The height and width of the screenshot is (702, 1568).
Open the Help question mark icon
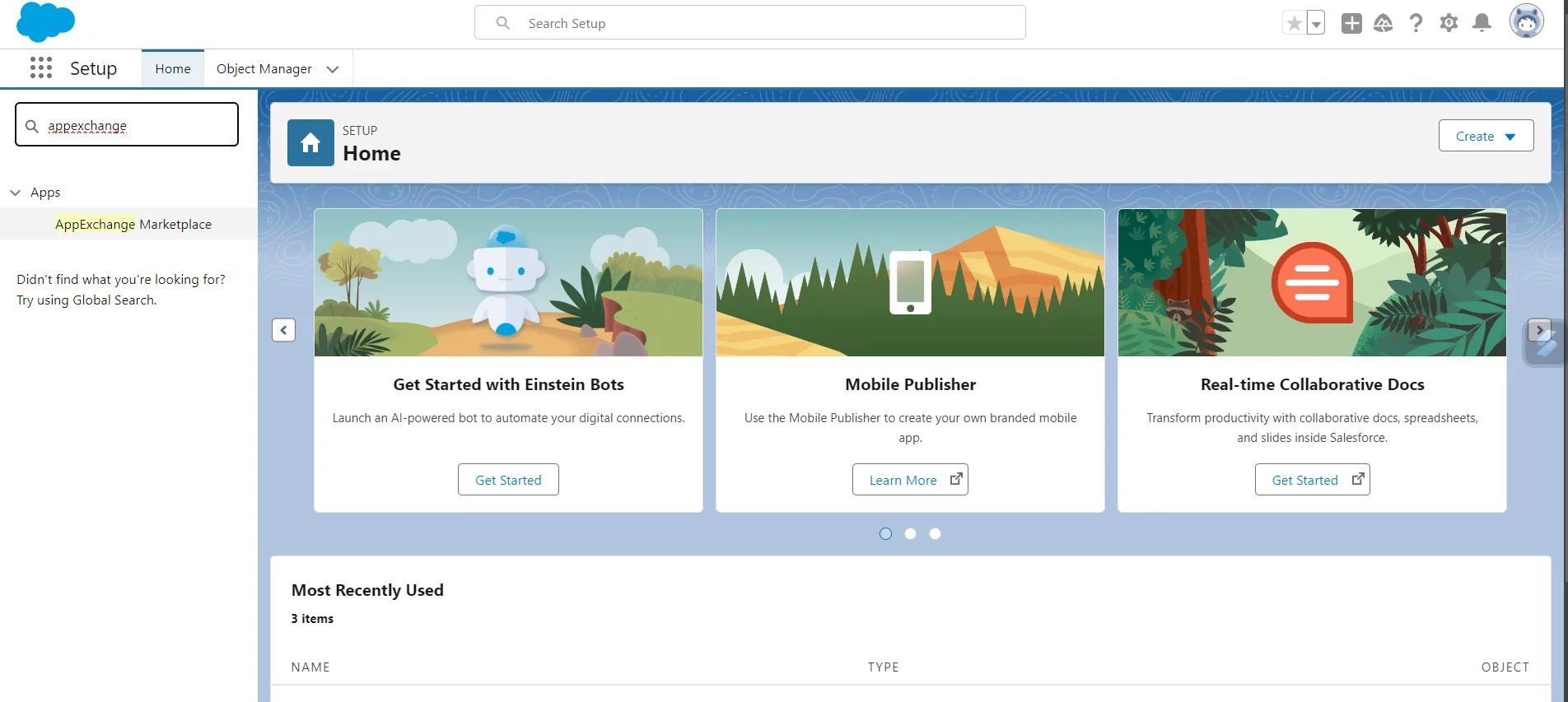tap(1416, 23)
